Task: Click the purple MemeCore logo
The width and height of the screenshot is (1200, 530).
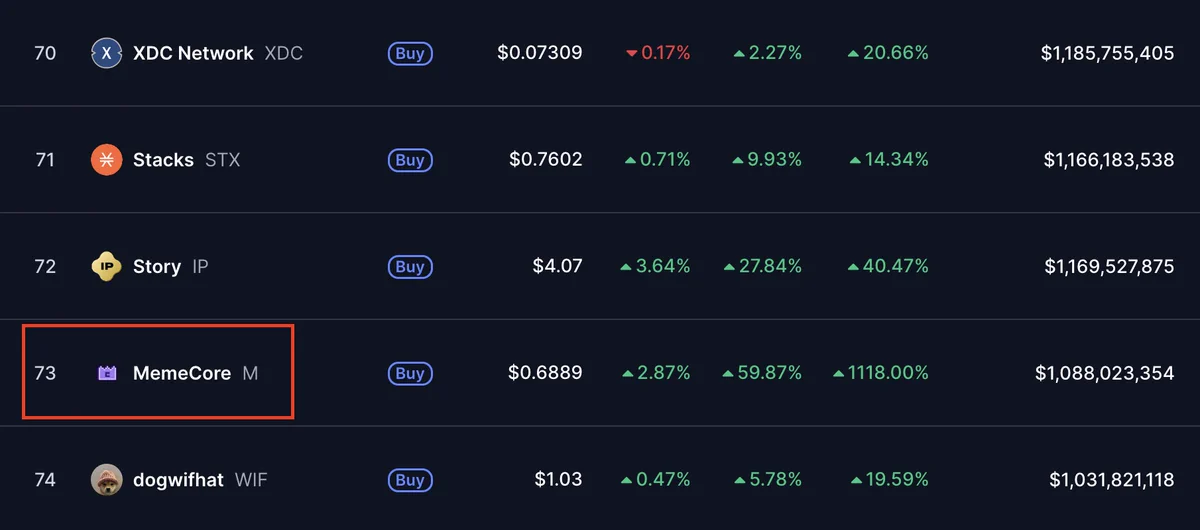Action: 107,373
